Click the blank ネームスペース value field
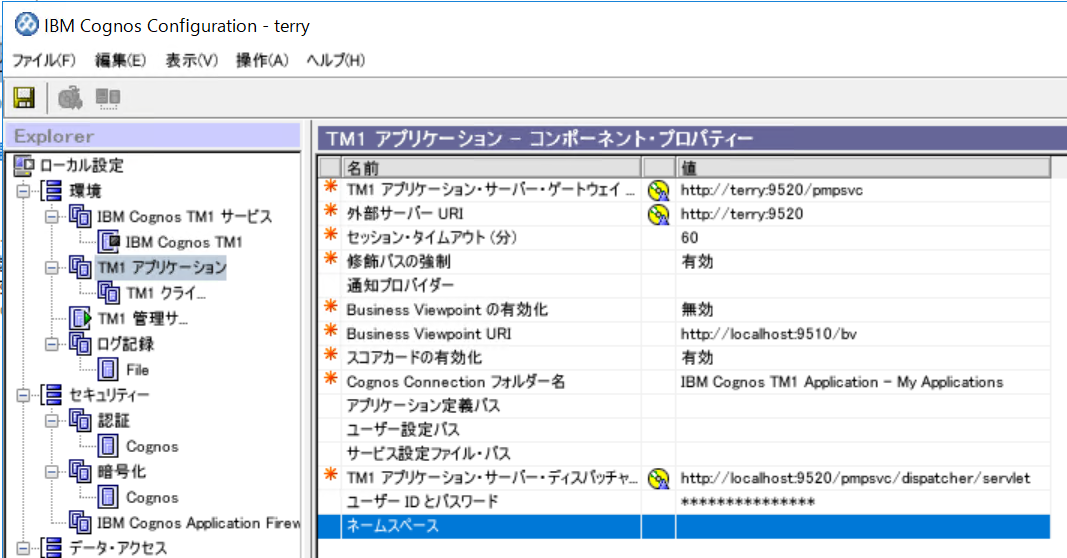Viewport: 1067px width, 558px height. [863, 526]
